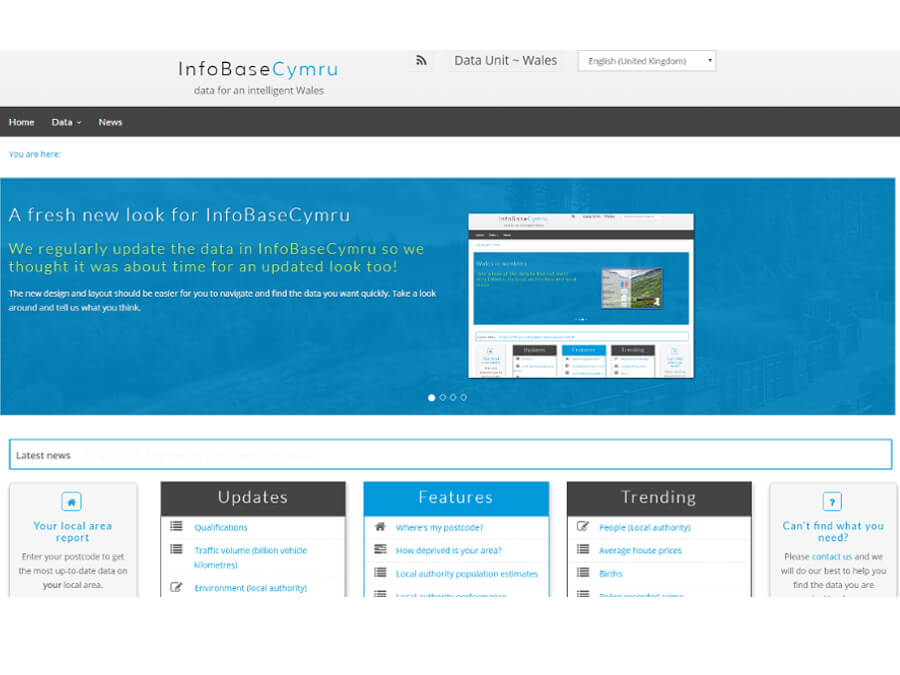Click the banner heading 'A fresh new look for InfoBaseCymru'
The image size is (900, 675).
pyautogui.click(x=180, y=215)
